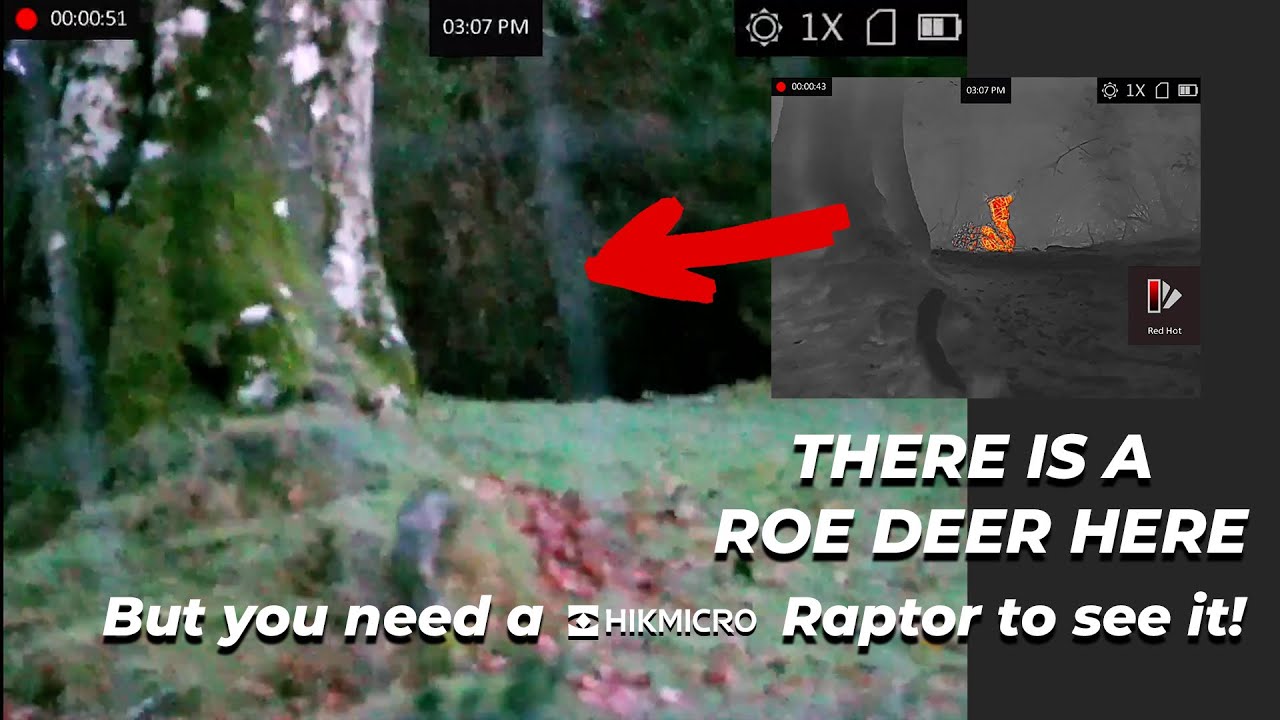Click the large battery level icon
The image size is (1280, 720).
(x=939, y=28)
